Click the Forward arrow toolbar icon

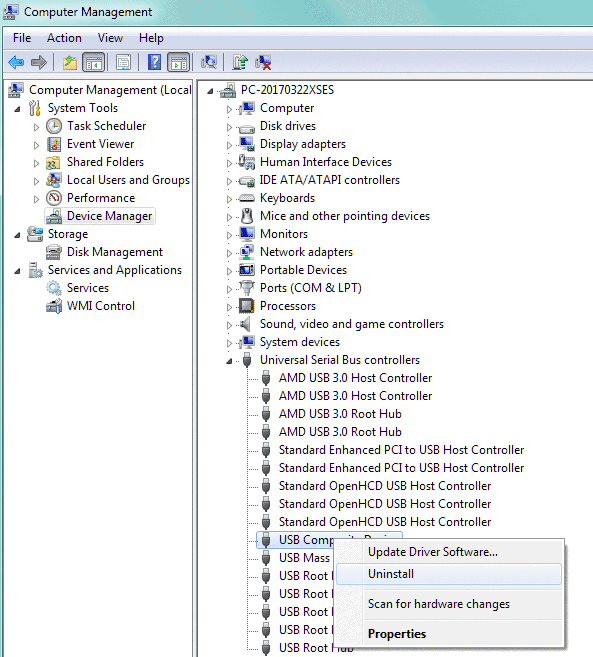coord(39,63)
